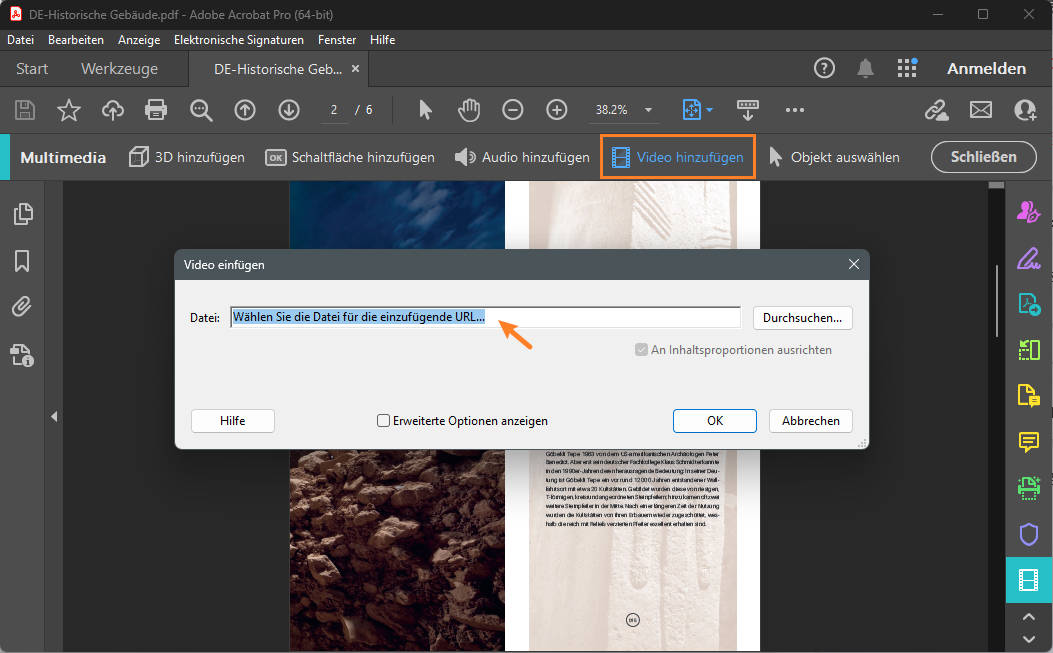Click the scrolling mode keyboard icon
The height and width of the screenshot is (653, 1053).
coord(747,110)
